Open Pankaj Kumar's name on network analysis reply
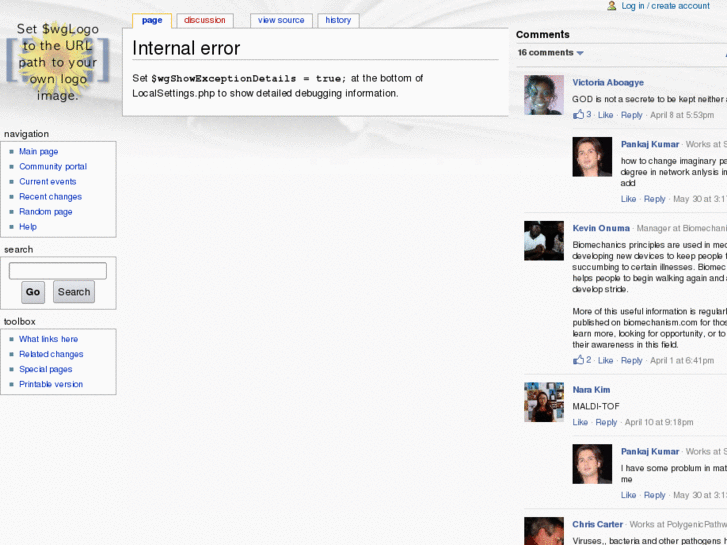This screenshot has height=545, width=727. (650, 144)
